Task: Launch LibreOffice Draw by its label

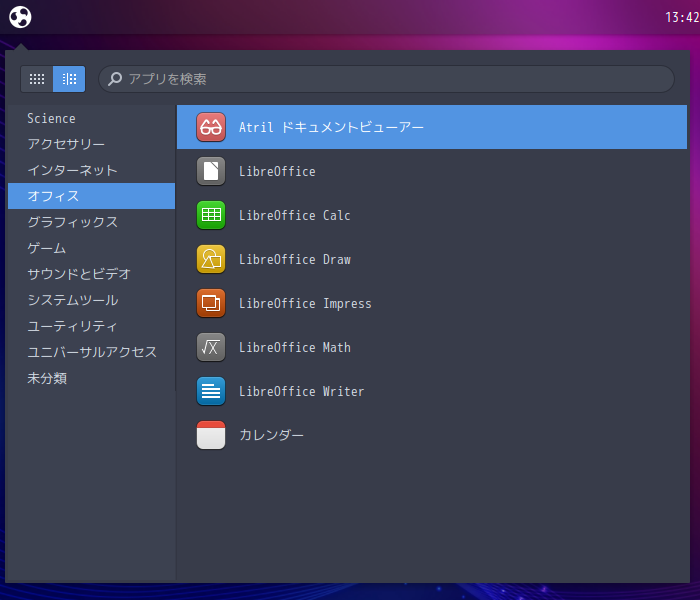Action: tap(295, 259)
